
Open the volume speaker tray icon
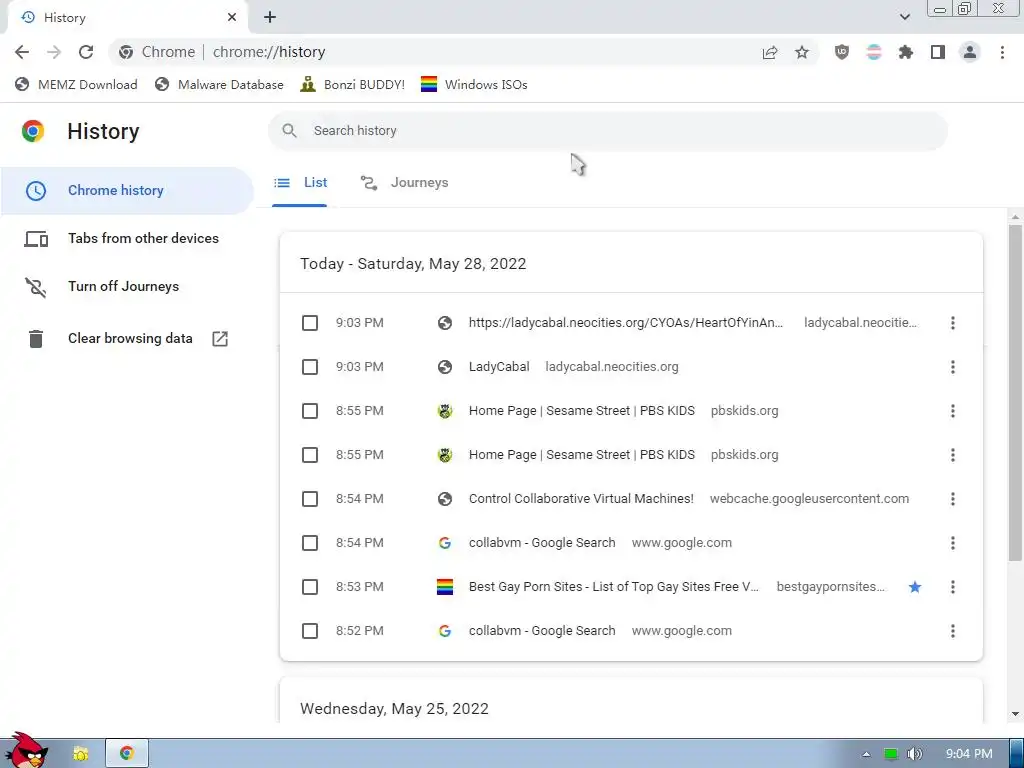tap(915, 754)
